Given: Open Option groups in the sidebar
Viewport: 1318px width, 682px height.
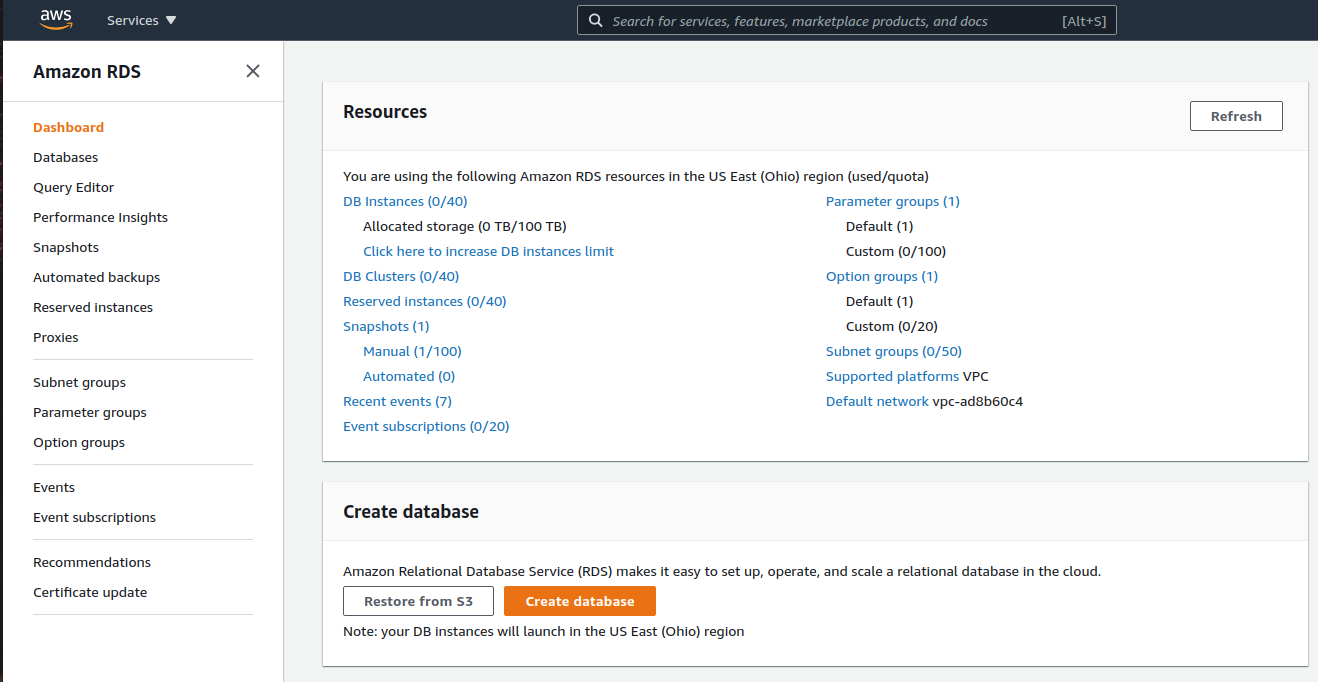Looking at the screenshot, I should pyautogui.click(x=79, y=442).
